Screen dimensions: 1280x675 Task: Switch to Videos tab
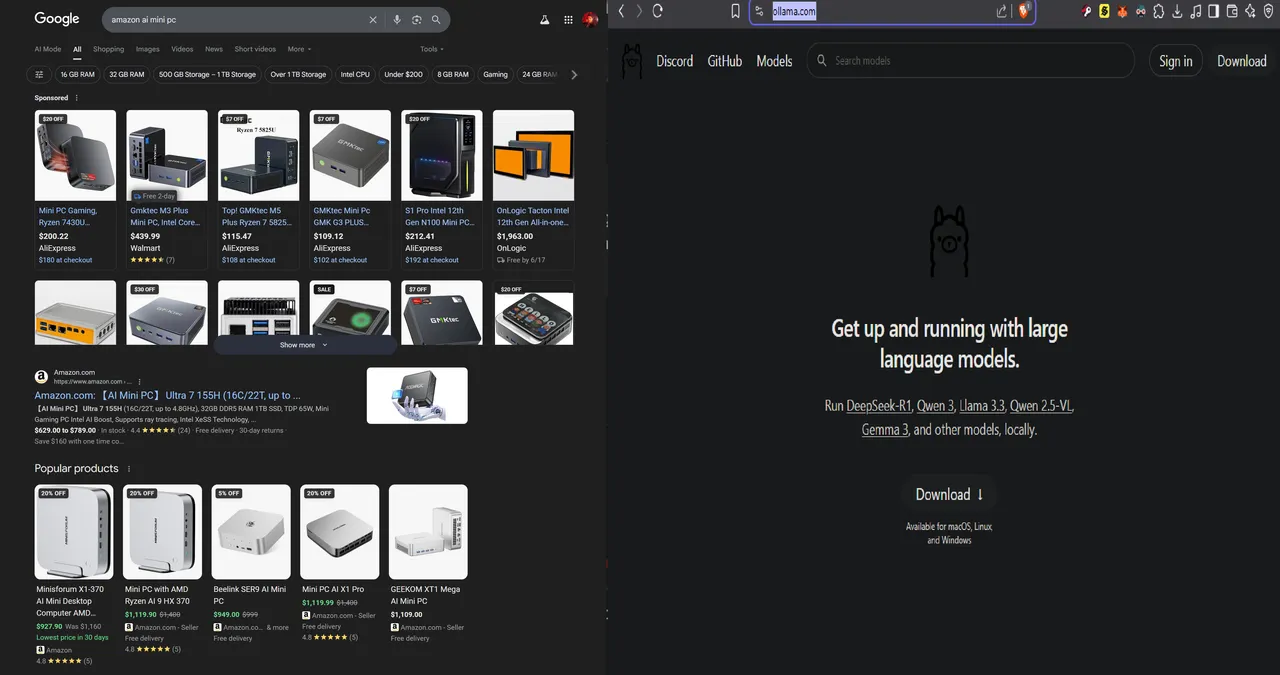pyautogui.click(x=182, y=49)
